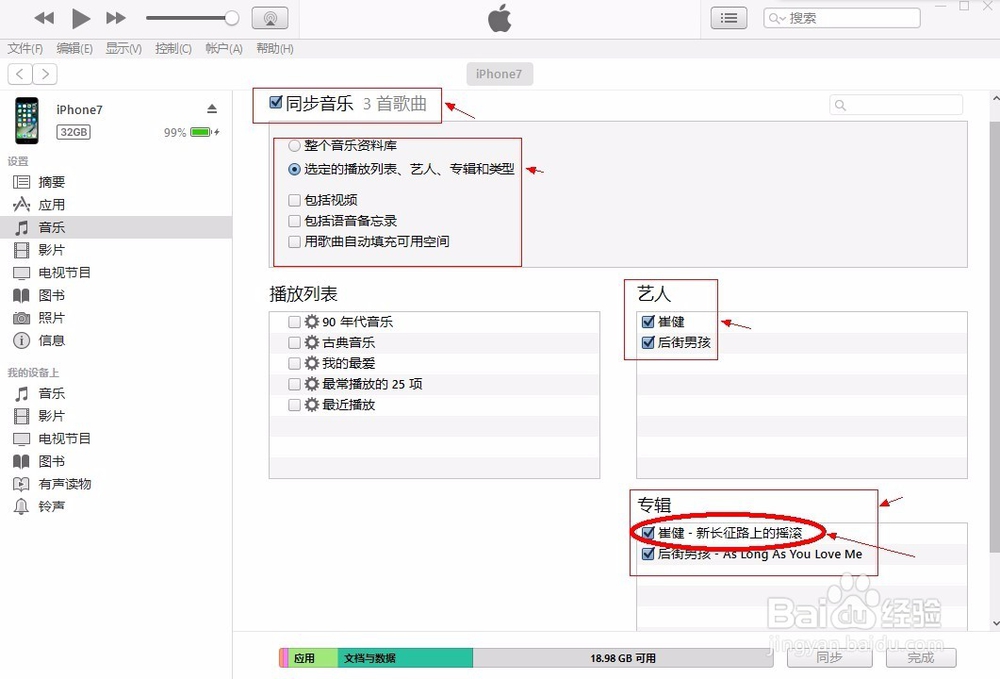Click the 32GB capacity badge
Screen dimensions: 1000x679
coord(73,132)
